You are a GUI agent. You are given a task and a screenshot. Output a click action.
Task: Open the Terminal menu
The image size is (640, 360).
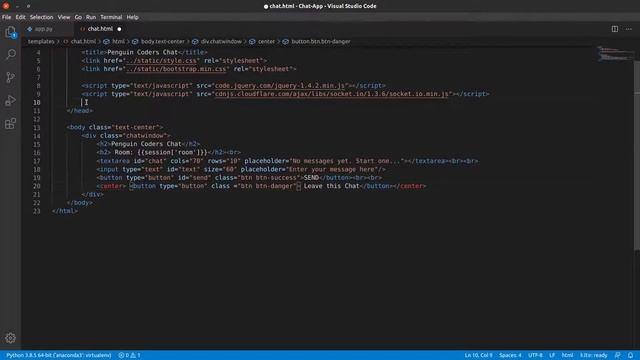111,17
